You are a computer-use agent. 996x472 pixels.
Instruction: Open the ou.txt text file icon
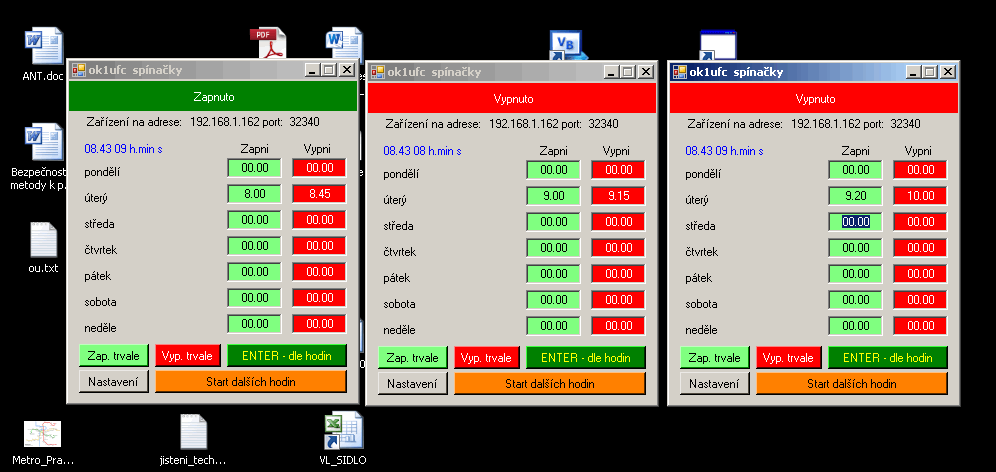pyautogui.click(x=43, y=241)
